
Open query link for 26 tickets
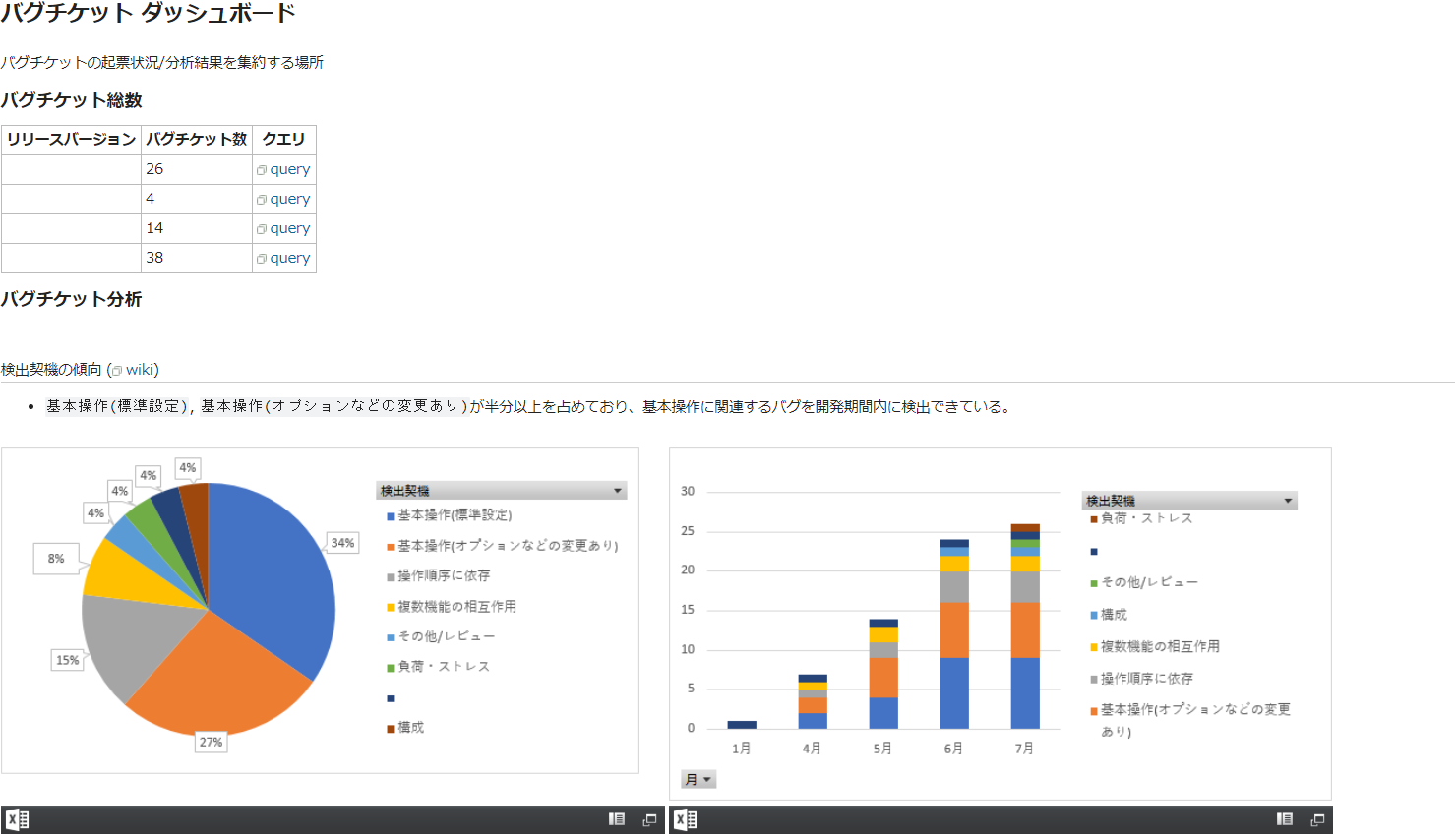click(x=290, y=169)
